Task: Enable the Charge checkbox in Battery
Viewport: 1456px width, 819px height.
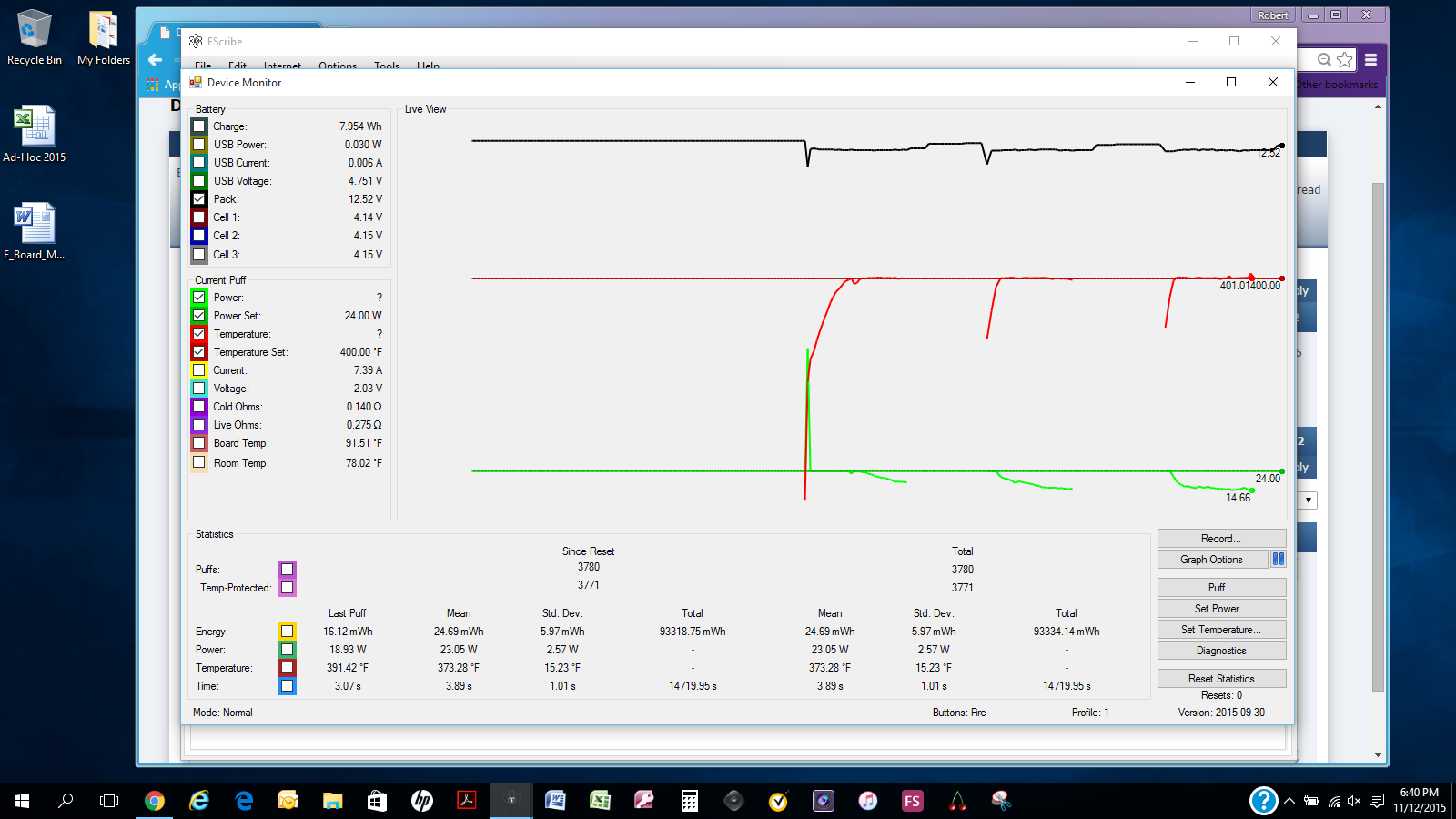Action: [x=199, y=126]
